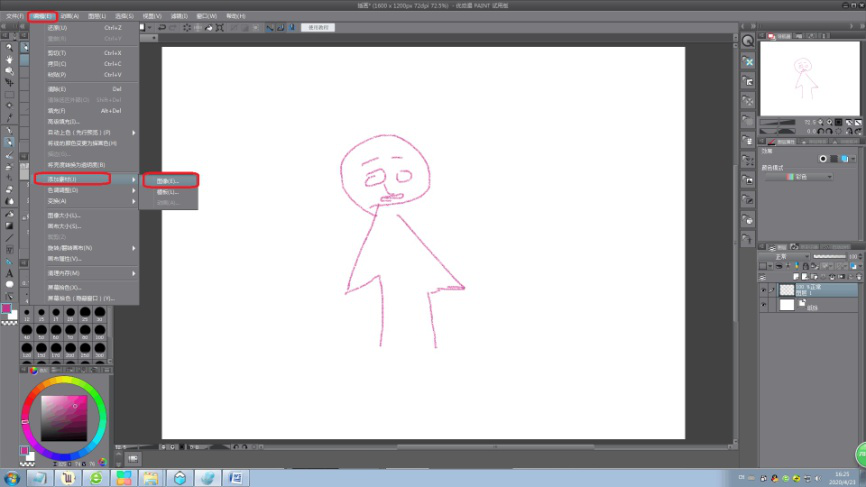Pick the size 100 brush preset
Screen dimensions: 866x487
point(99,332)
